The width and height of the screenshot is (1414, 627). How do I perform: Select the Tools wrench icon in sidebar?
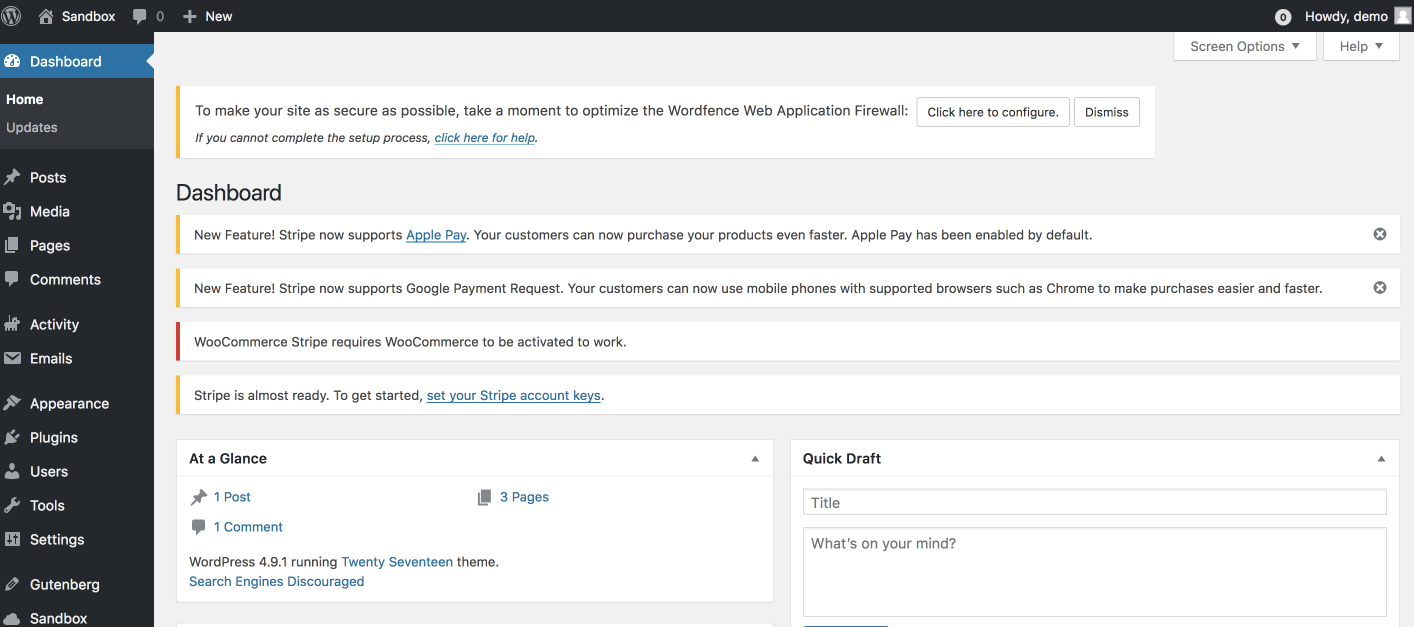(12, 505)
